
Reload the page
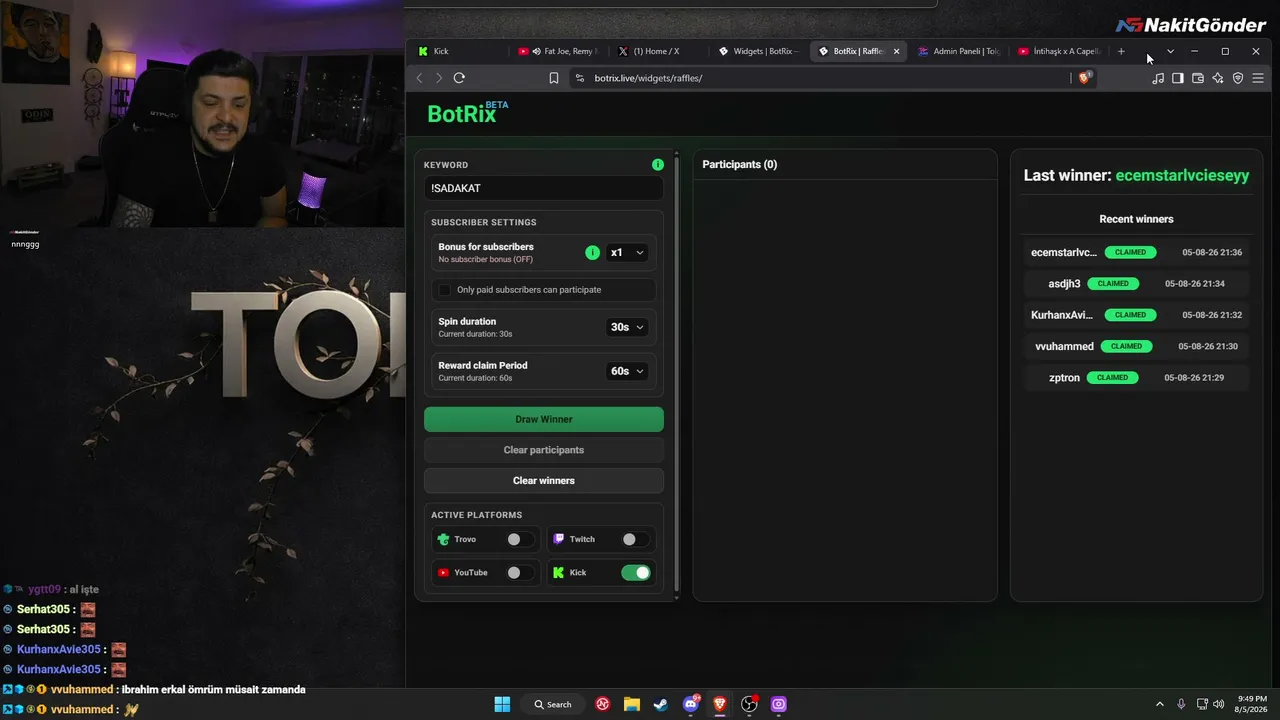[459, 78]
